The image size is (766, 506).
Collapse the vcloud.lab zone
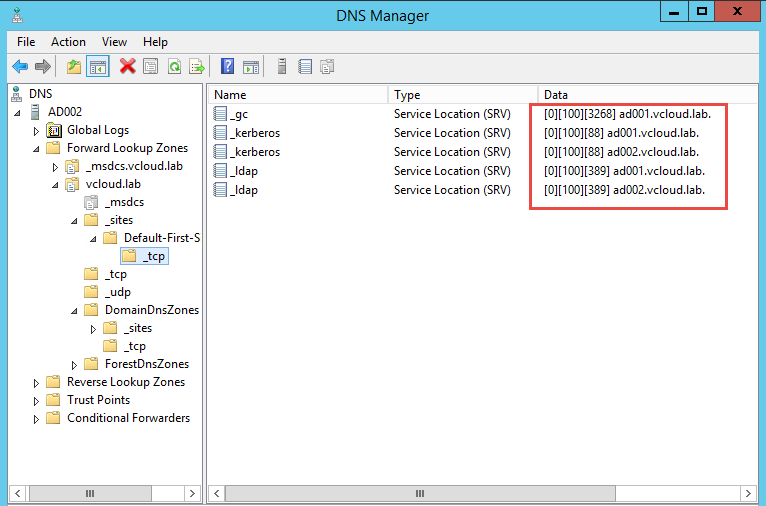pos(55,185)
